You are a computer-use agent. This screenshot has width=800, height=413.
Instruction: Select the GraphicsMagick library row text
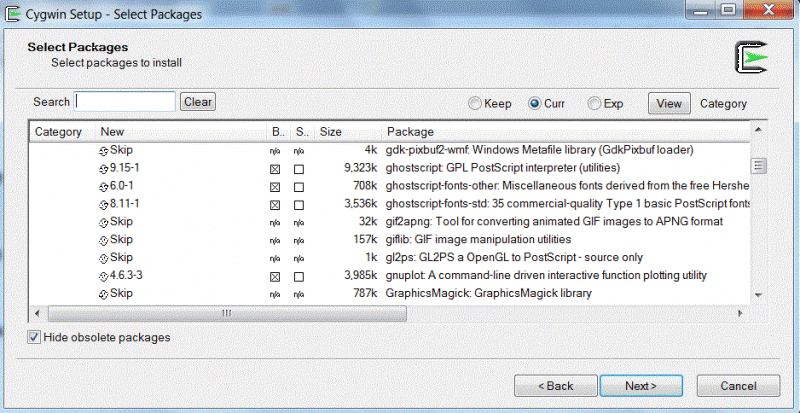point(488,294)
